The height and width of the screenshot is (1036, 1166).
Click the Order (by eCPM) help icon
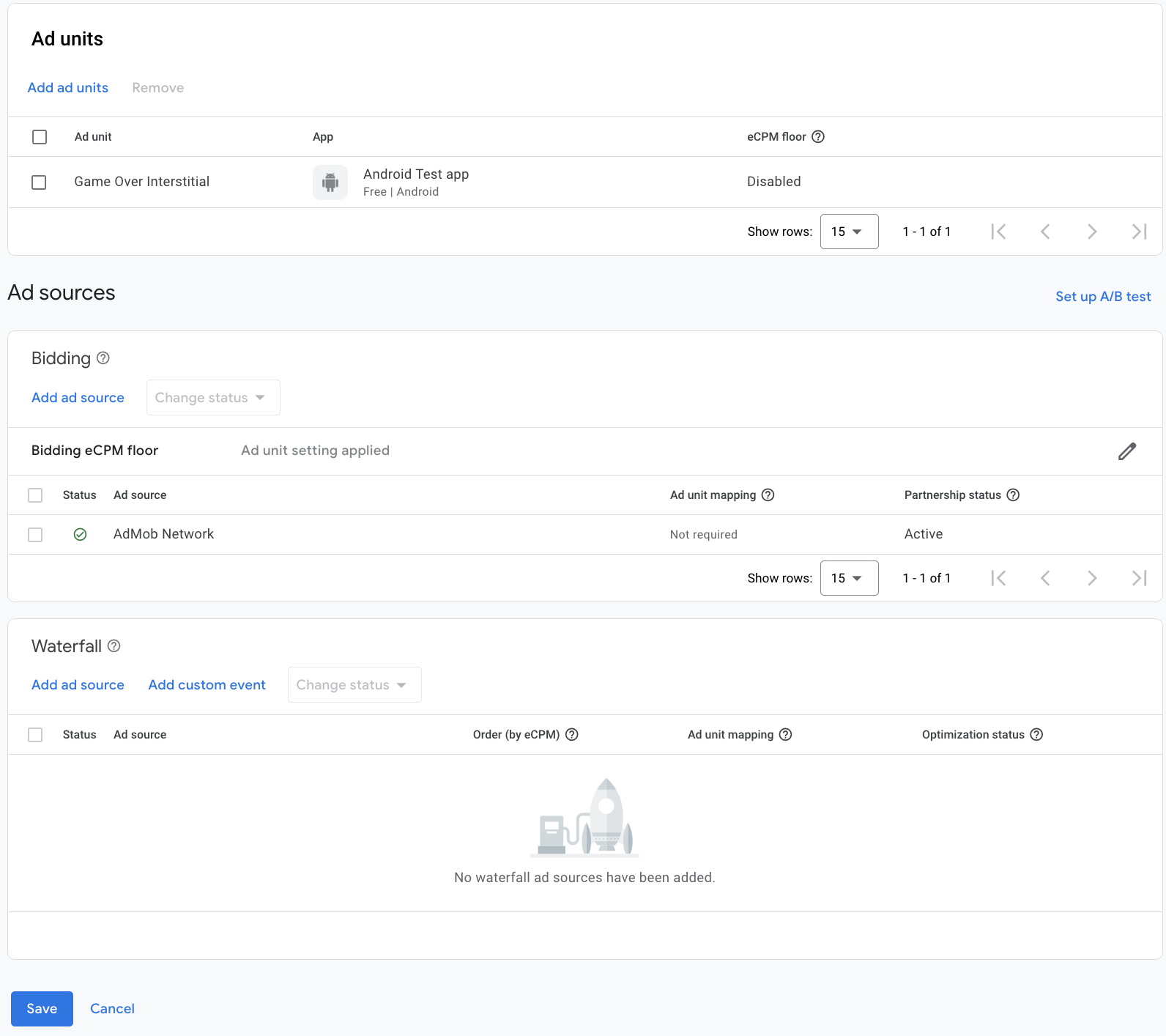pos(572,735)
